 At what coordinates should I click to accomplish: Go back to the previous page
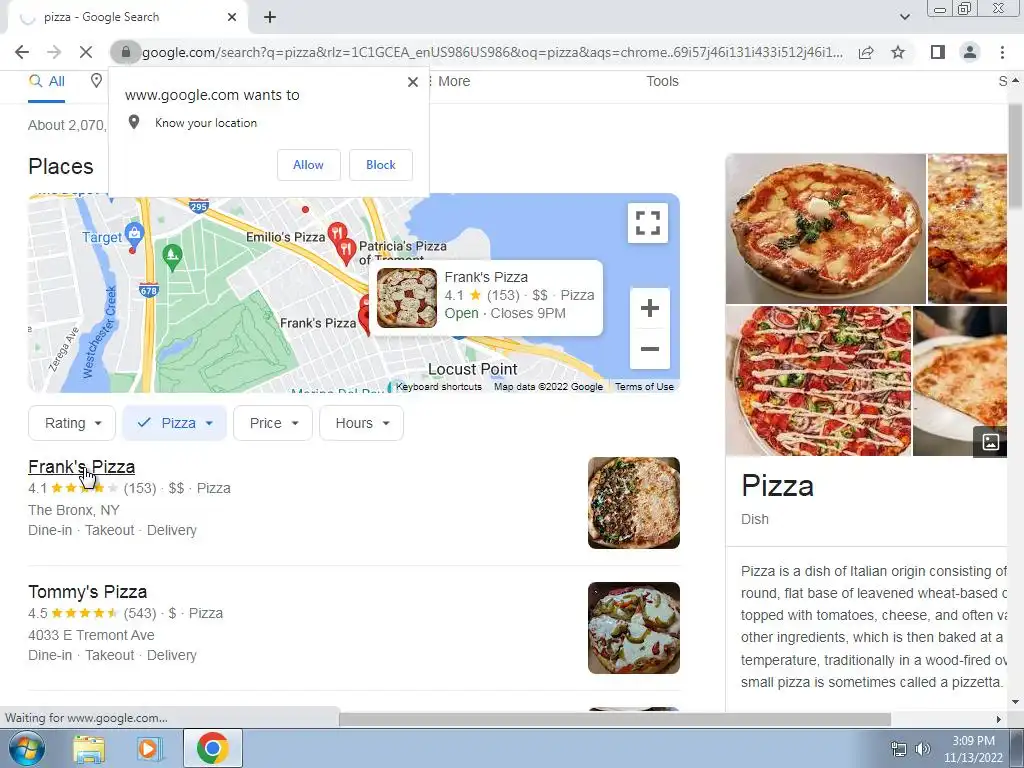(22, 52)
